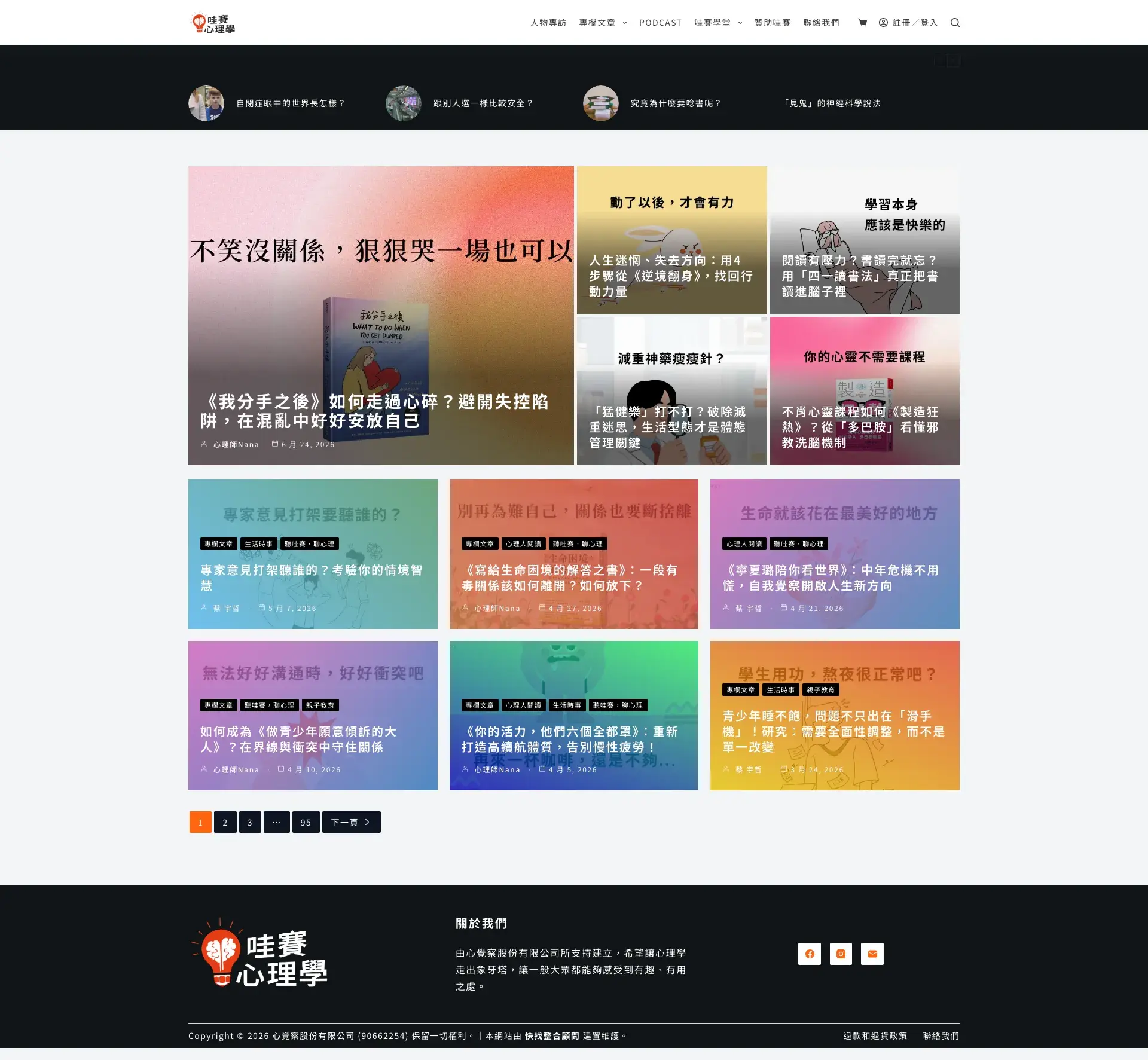Open the 人生迷惘、失去方向 article card
This screenshot has height=1060, width=1148.
coord(672,240)
